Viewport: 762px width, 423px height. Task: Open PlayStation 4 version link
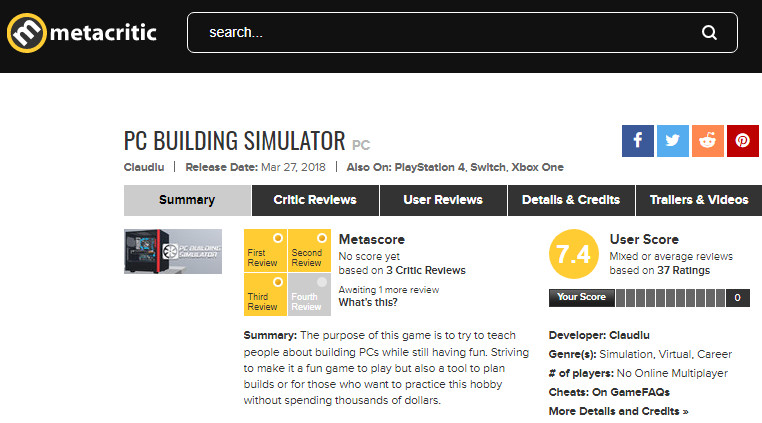[430, 167]
